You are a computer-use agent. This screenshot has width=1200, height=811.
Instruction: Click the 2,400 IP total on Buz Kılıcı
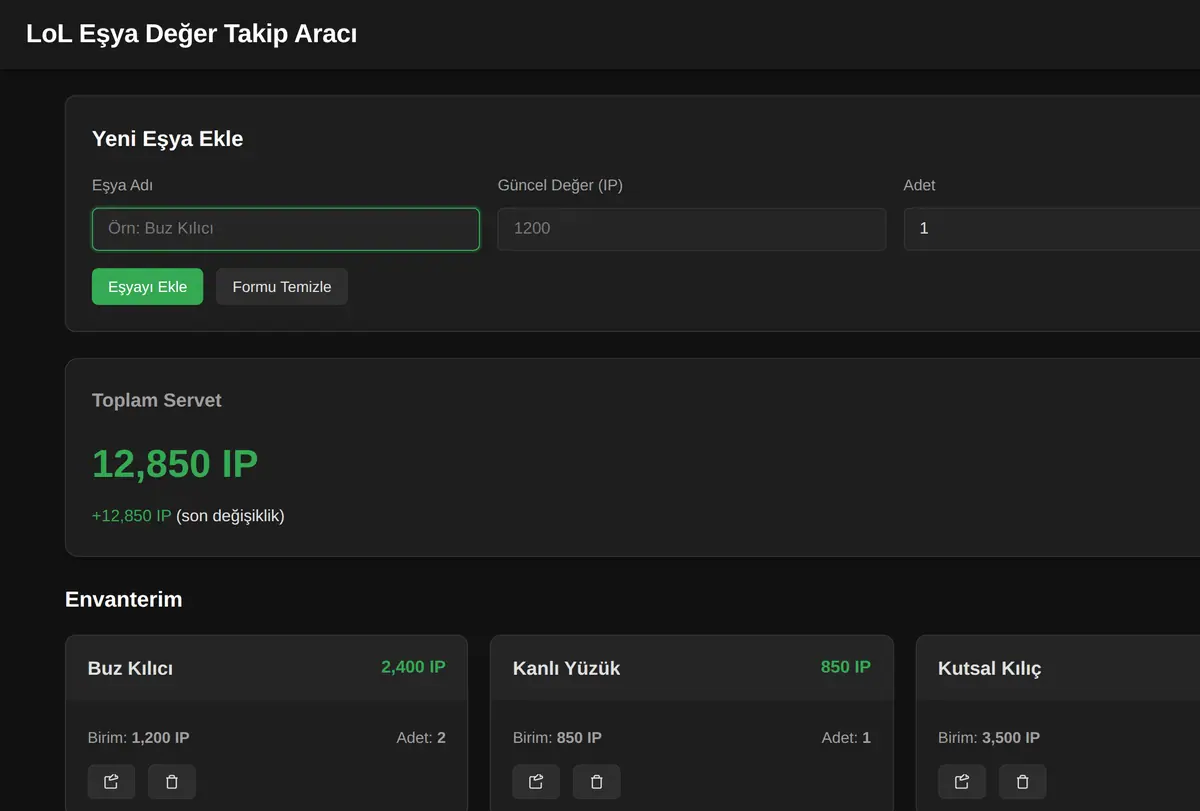pos(413,667)
